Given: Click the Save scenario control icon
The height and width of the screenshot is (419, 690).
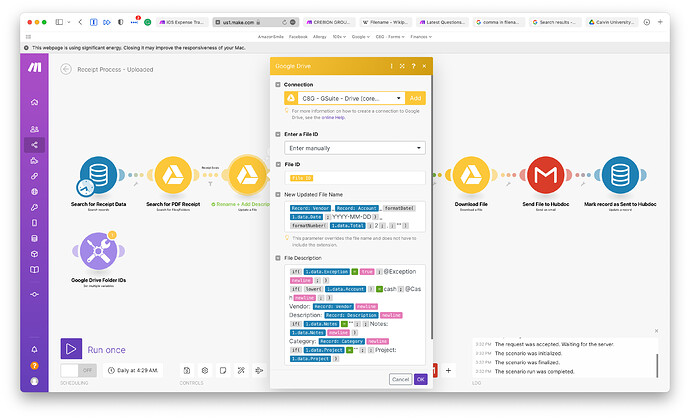Looking at the screenshot, I should tap(187, 371).
